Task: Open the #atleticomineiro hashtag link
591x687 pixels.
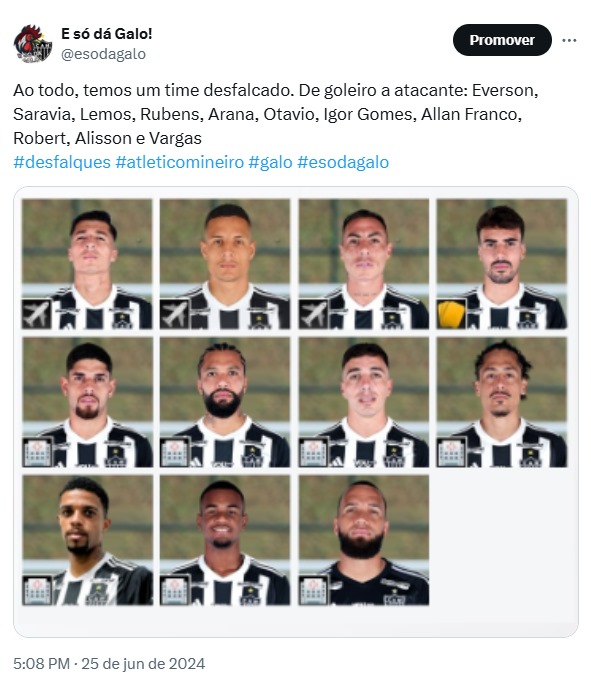Action: (180, 162)
